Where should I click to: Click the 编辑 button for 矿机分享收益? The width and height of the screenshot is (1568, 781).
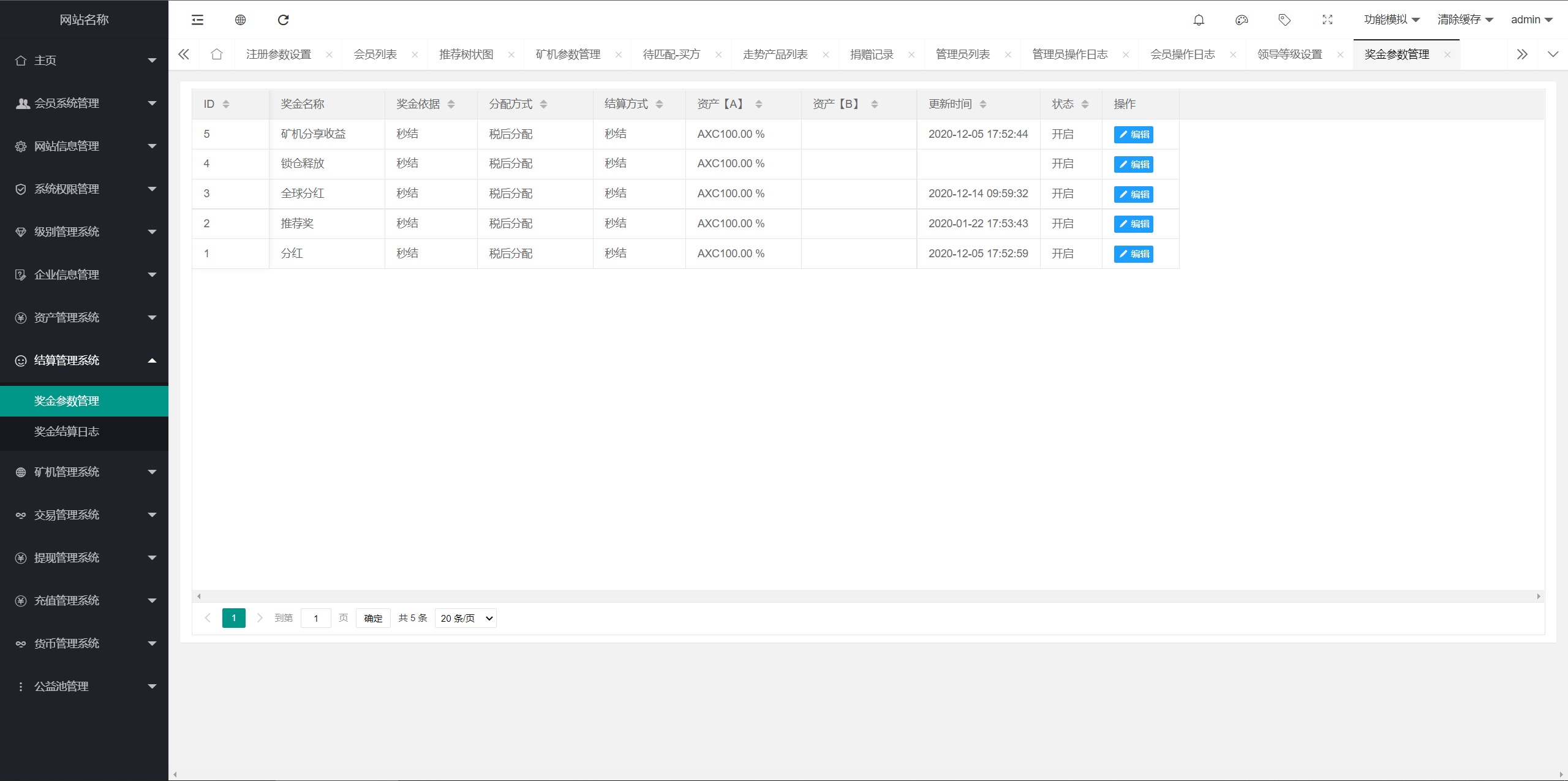pos(1133,134)
